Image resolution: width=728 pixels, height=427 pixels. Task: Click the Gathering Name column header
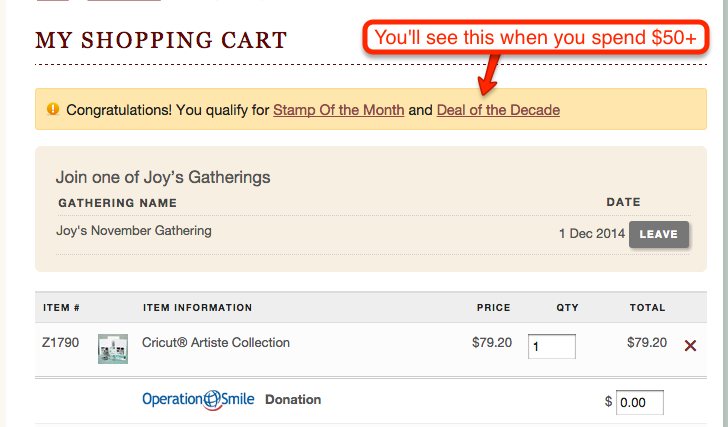tap(117, 203)
